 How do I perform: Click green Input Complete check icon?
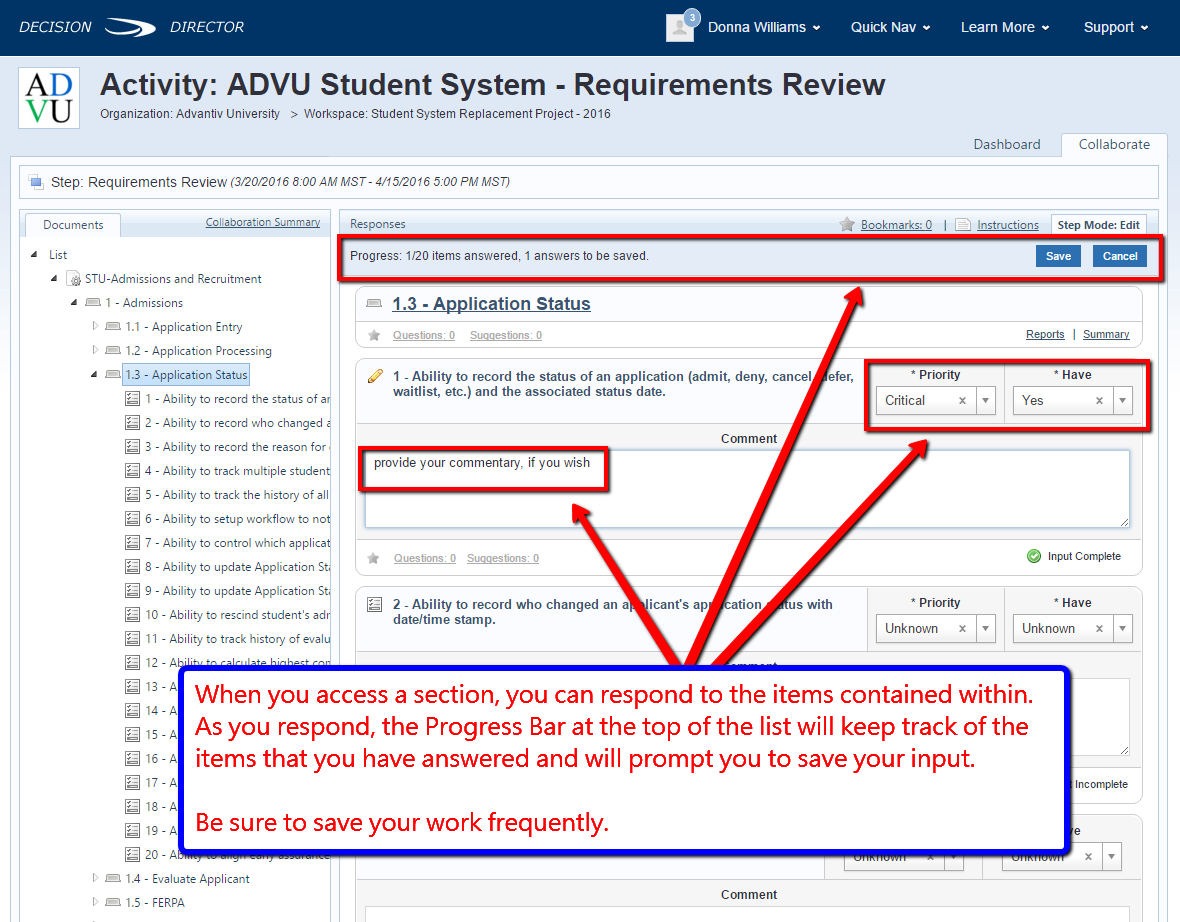(1034, 556)
